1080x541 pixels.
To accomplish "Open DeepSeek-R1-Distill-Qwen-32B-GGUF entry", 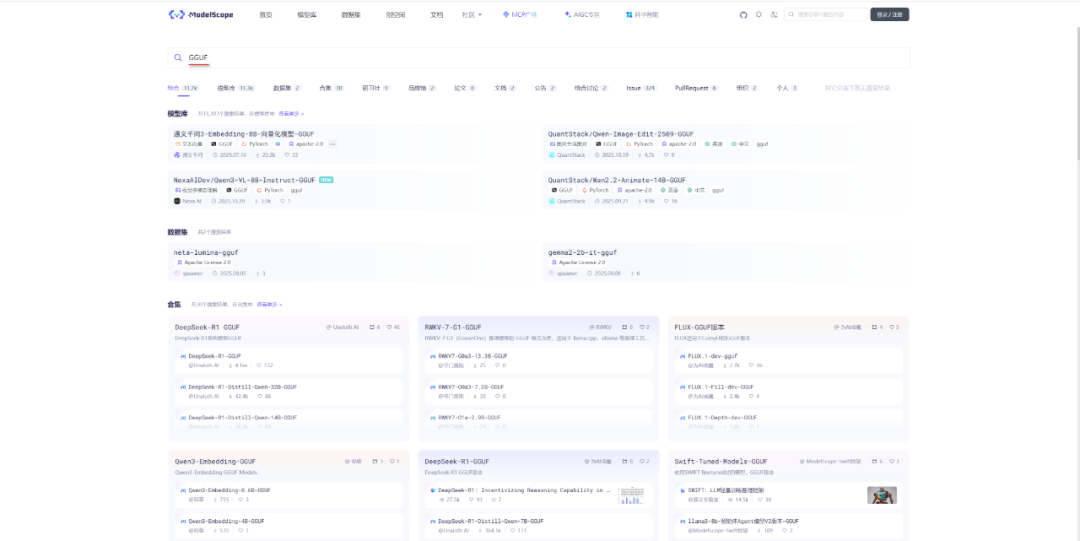I will pyautogui.click(x=242, y=387).
